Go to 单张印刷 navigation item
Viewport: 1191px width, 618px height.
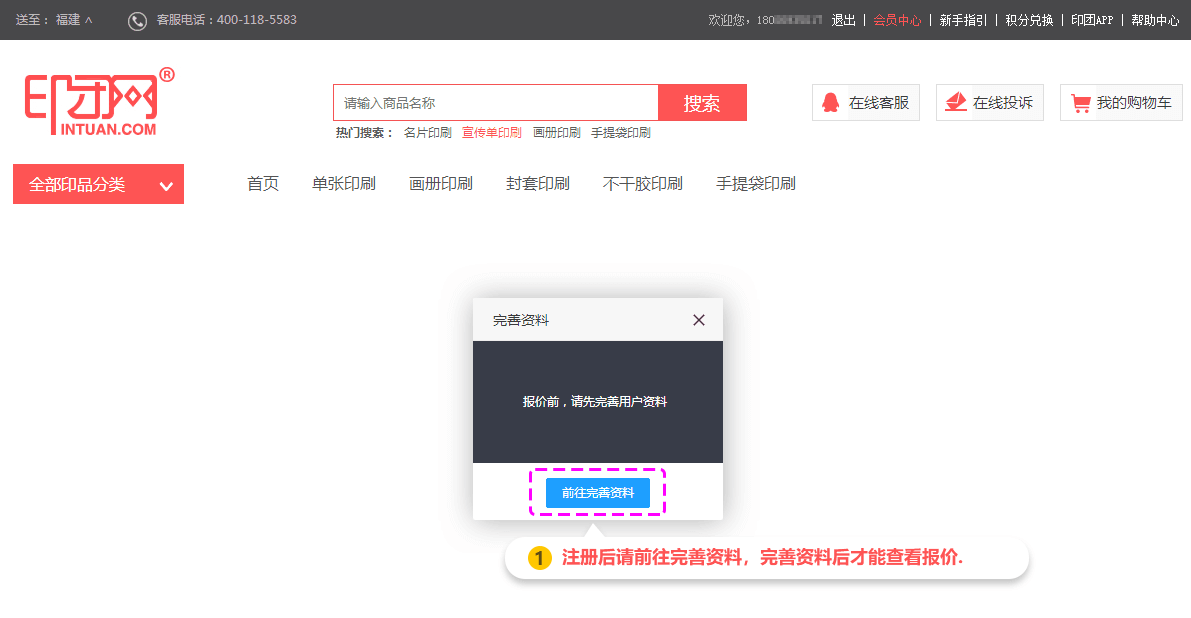(344, 184)
